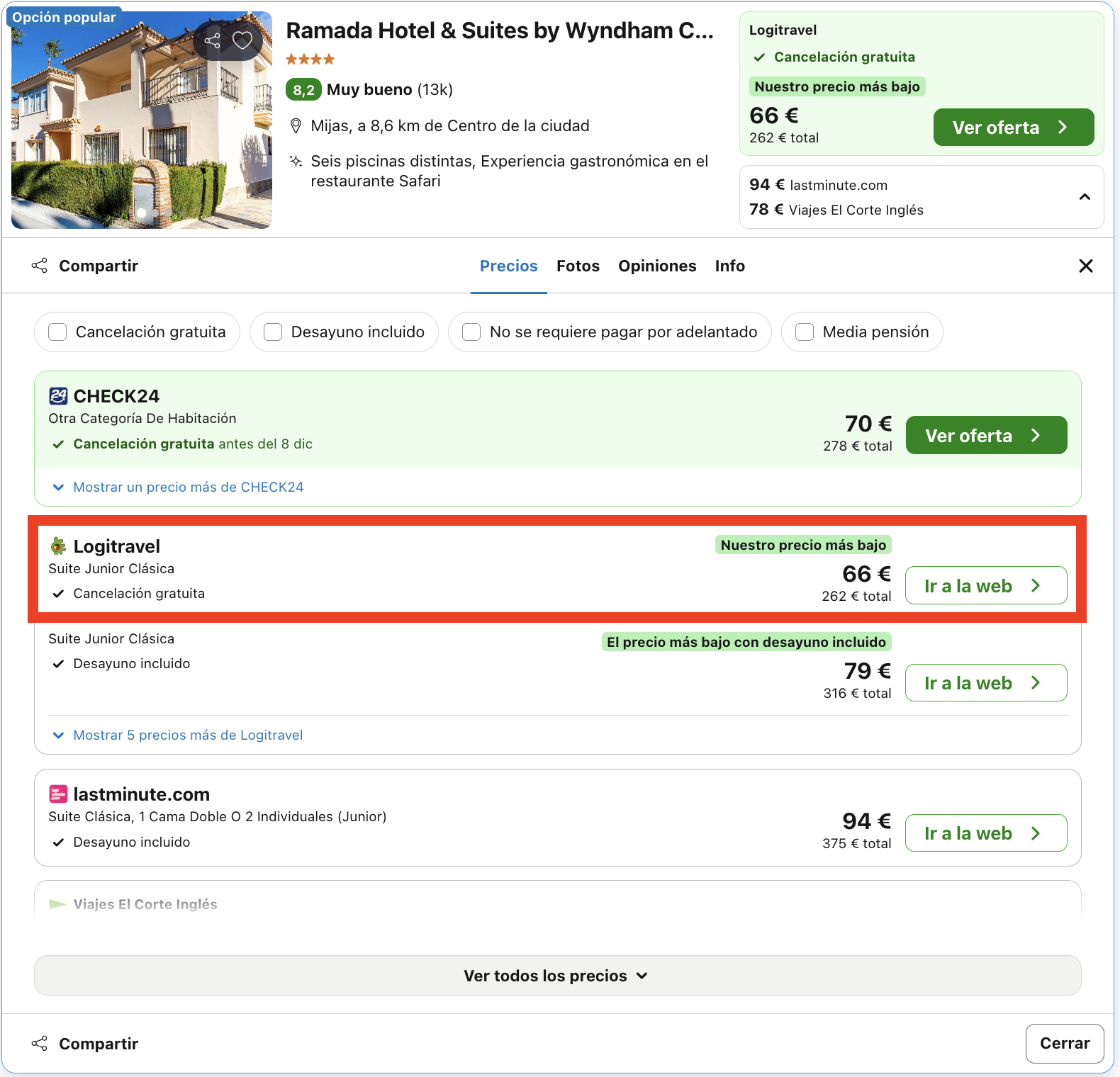Image resolution: width=1120 pixels, height=1077 pixels.
Task: Toggle the Media pensión filter checkbox
Action: coord(805,332)
